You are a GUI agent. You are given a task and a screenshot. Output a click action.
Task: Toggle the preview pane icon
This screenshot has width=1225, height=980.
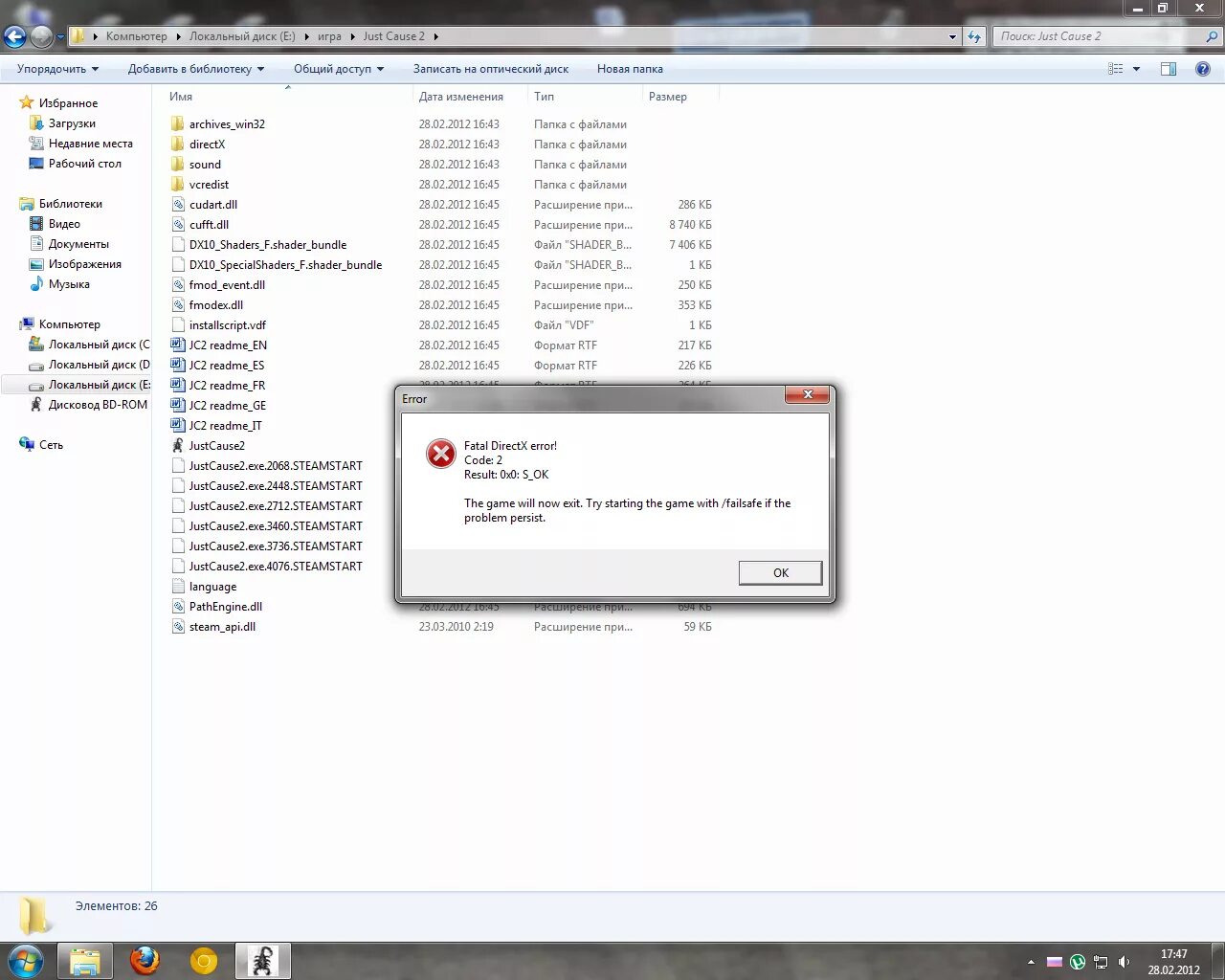pyautogui.click(x=1169, y=69)
